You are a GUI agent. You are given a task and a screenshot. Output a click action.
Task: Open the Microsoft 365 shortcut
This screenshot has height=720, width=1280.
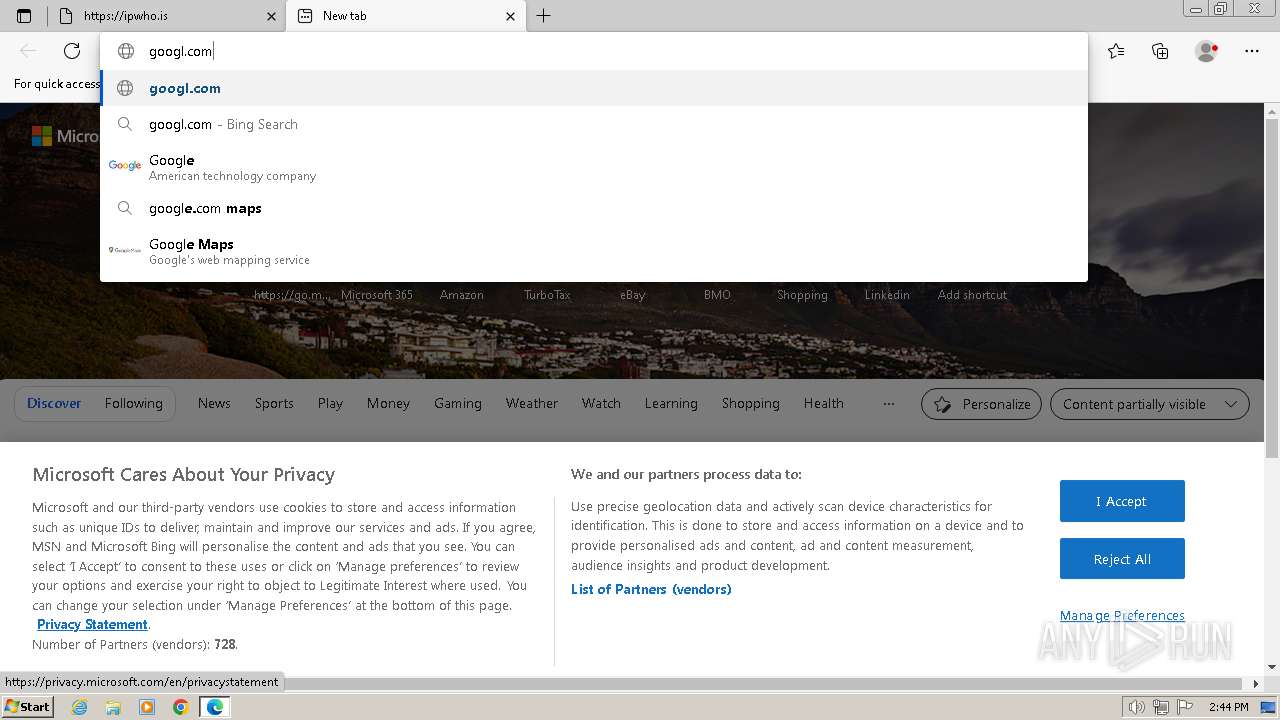377,295
